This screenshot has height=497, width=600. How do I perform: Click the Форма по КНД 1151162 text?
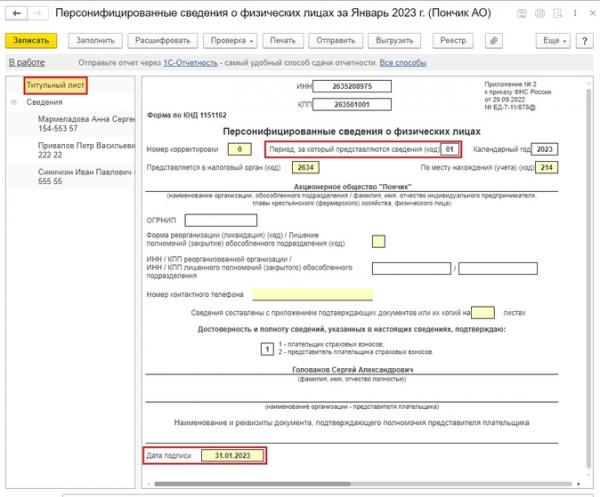pos(187,115)
